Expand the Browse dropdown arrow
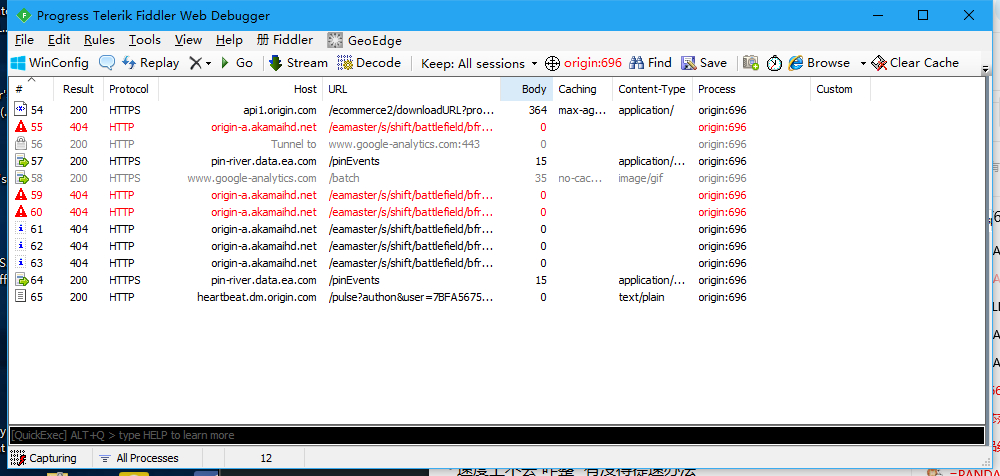Image resolution: width=1000 pixels, height=476 pixels. 863,63
